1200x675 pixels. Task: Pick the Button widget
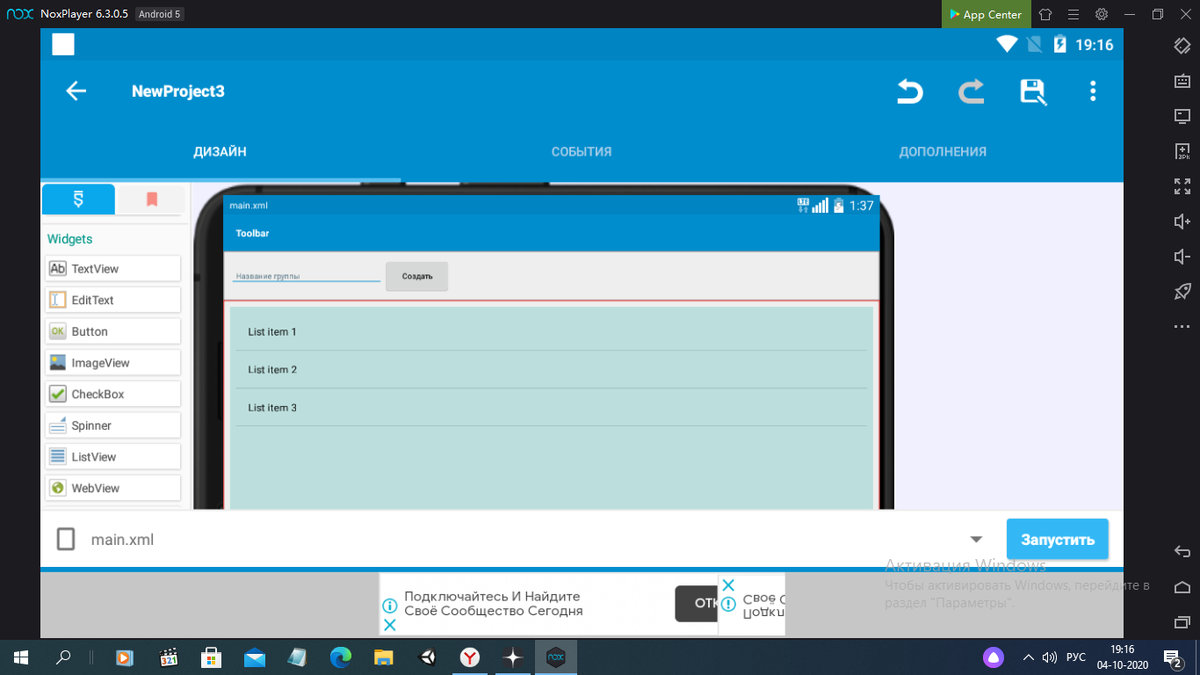pos(113,331)
